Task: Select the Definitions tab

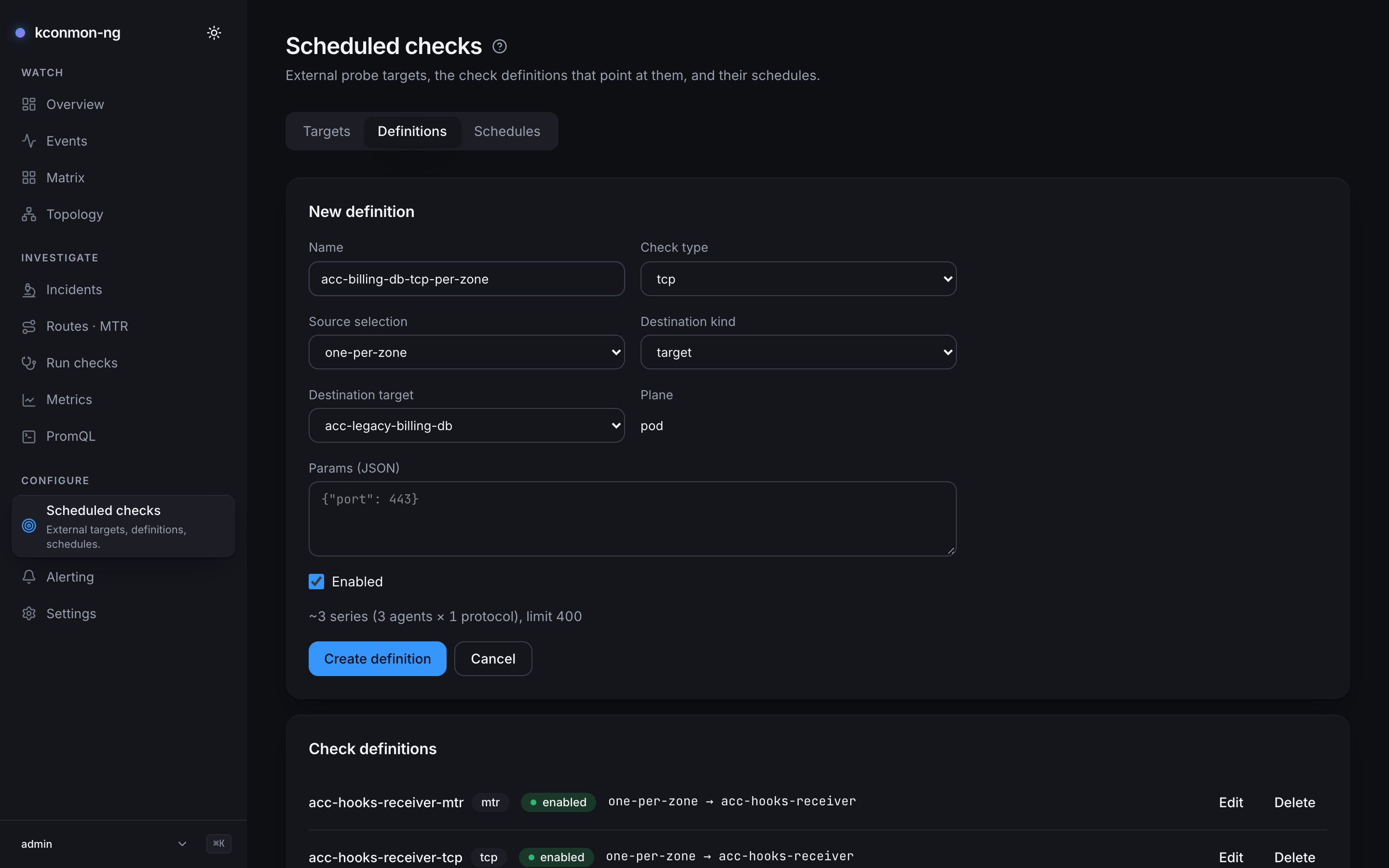Action: point(412,132)
